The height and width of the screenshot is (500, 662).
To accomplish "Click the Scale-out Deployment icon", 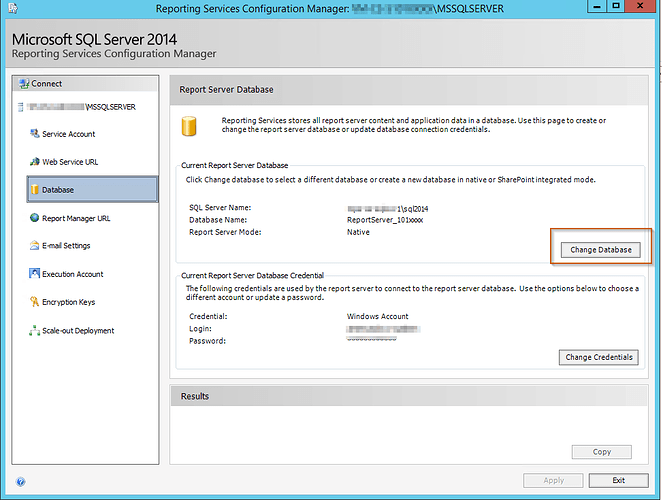I will pyautogui.click(x=35, y=331).
